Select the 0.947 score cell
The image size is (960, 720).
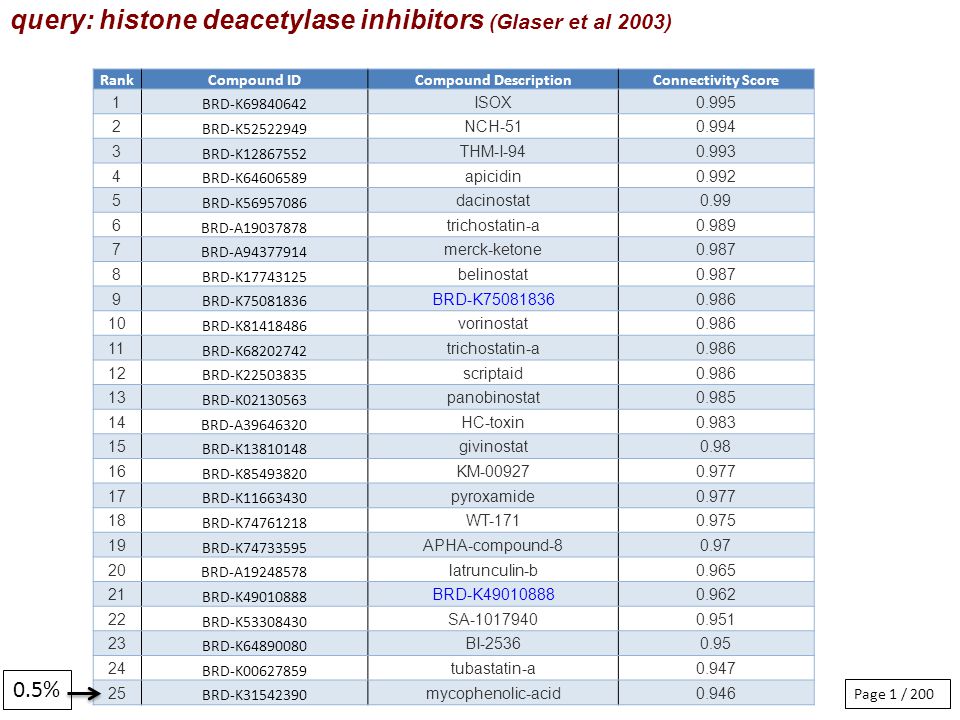click(x=716, y=668)
